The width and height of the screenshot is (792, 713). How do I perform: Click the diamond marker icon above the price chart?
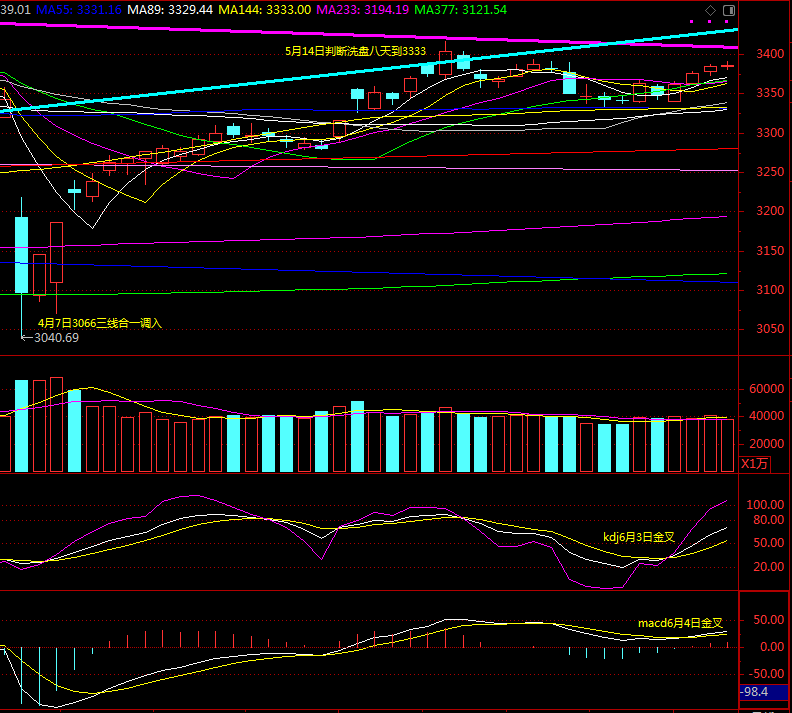click(x=710, y=10)
